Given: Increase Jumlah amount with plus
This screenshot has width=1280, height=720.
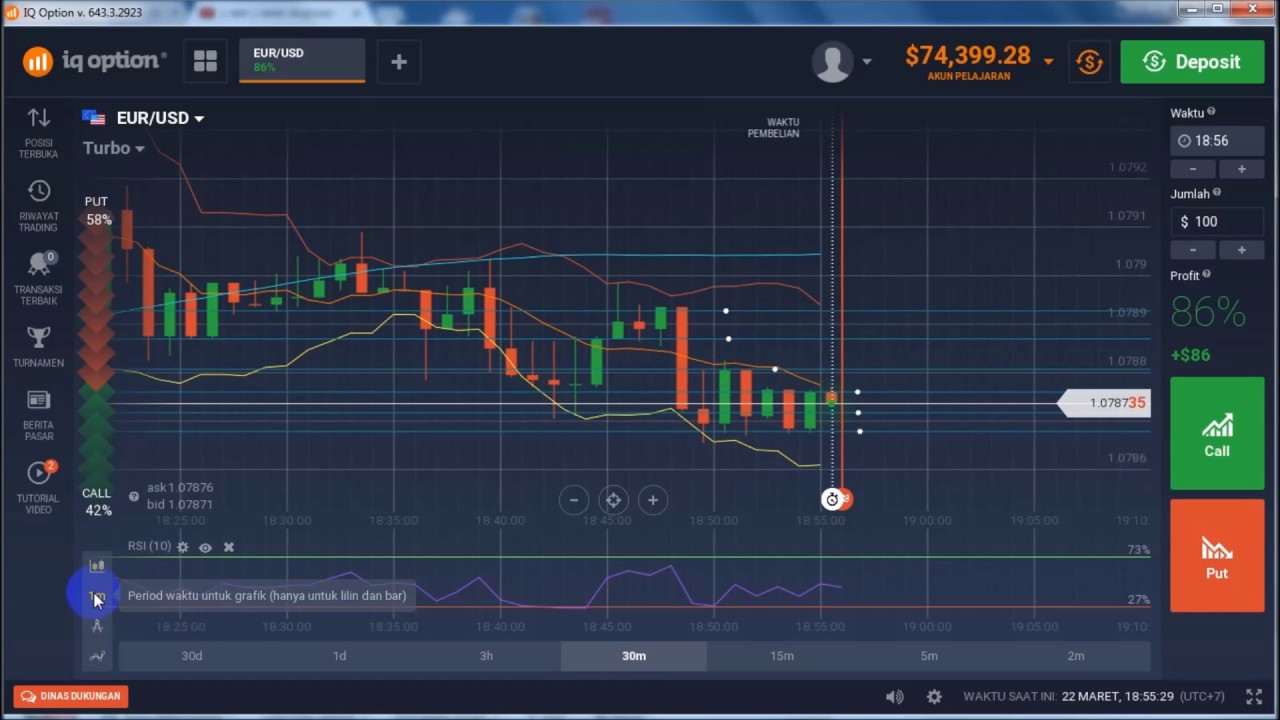Looking at the screenshot, I should (1241, 250).
